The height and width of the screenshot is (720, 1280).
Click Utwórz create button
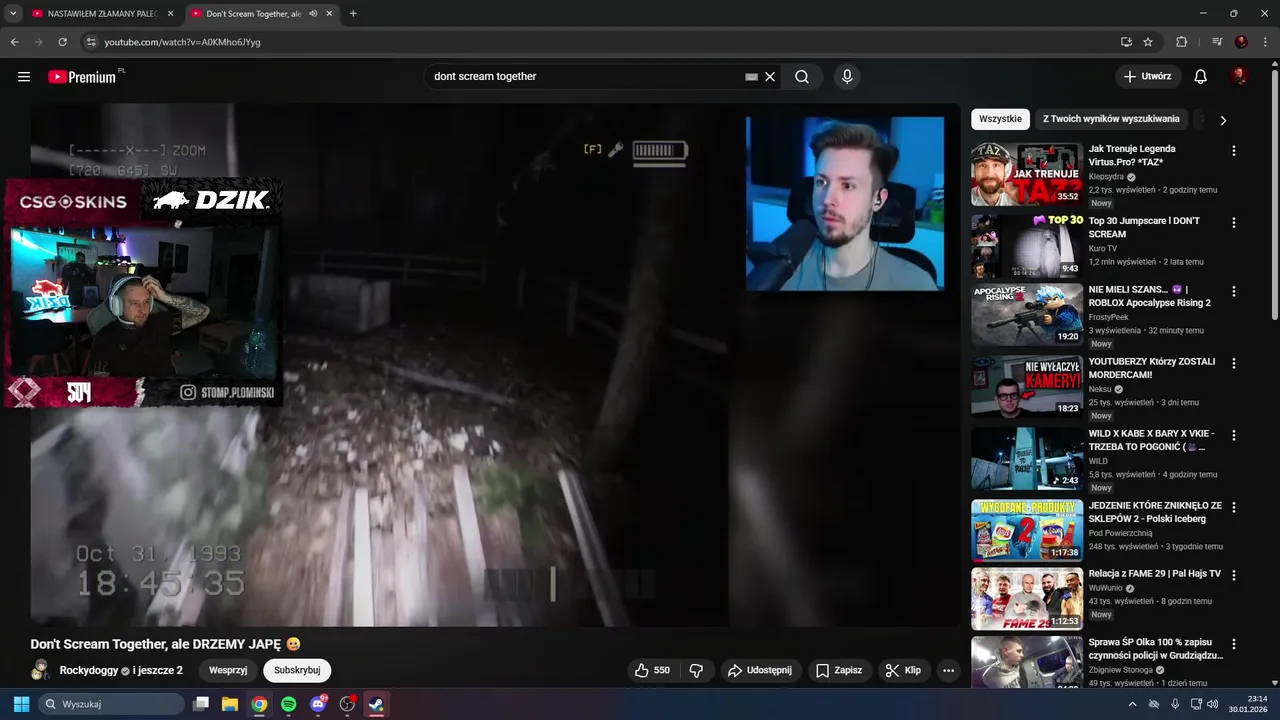[1148, 77]
